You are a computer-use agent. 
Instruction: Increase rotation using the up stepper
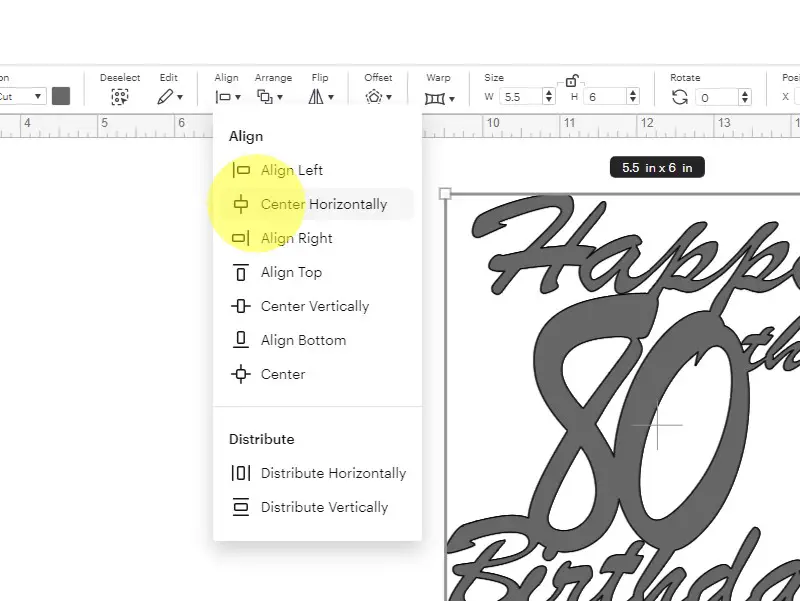[x=745, y=93]
